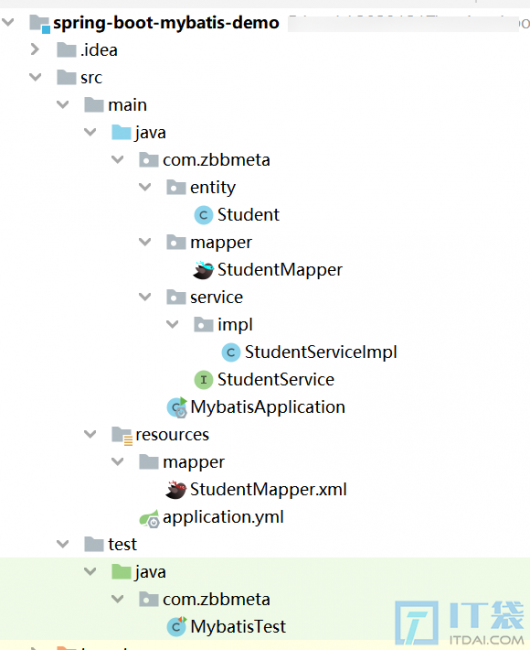Click the StudentService interface icon
The width and height of the screenshot is (530, 650).
click(x=203, y=380)
